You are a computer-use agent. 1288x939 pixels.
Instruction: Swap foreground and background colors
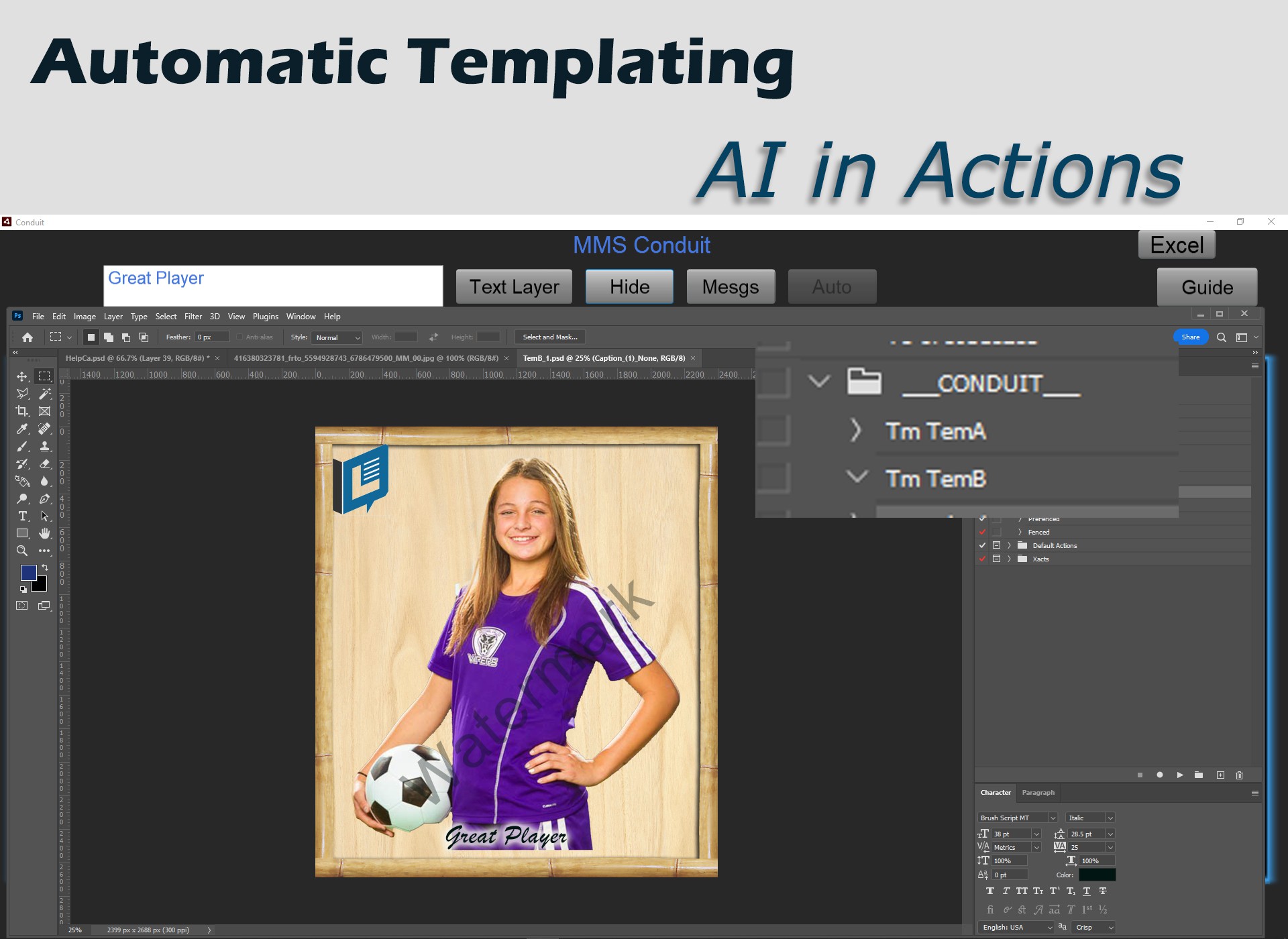tap(45, 567)
